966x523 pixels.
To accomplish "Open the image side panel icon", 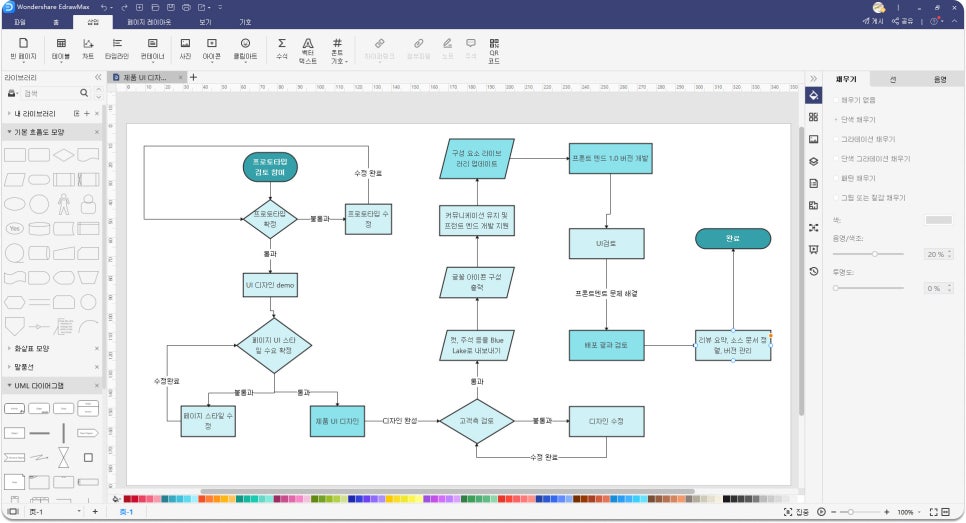I will point(813,139).
